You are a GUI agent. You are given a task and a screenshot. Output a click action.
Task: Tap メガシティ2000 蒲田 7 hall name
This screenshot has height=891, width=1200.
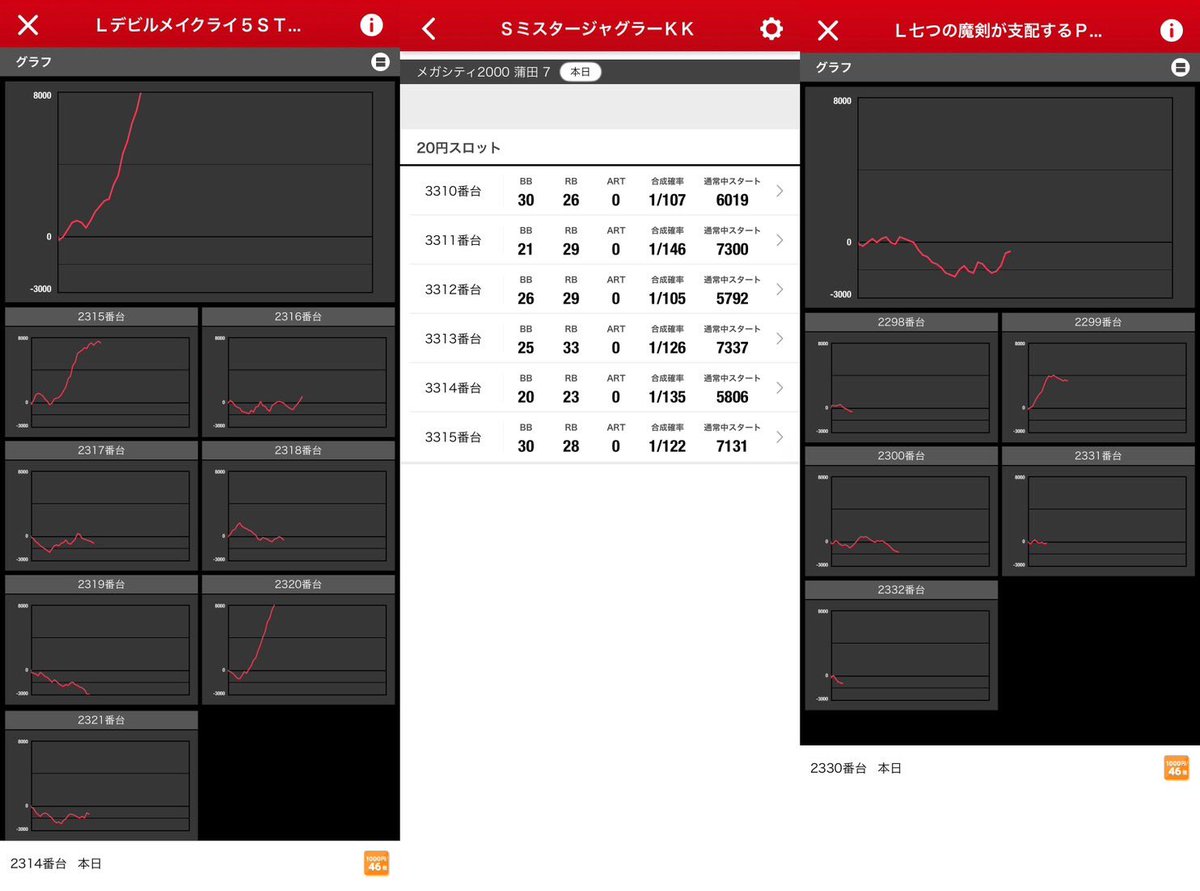coord(484,72)
